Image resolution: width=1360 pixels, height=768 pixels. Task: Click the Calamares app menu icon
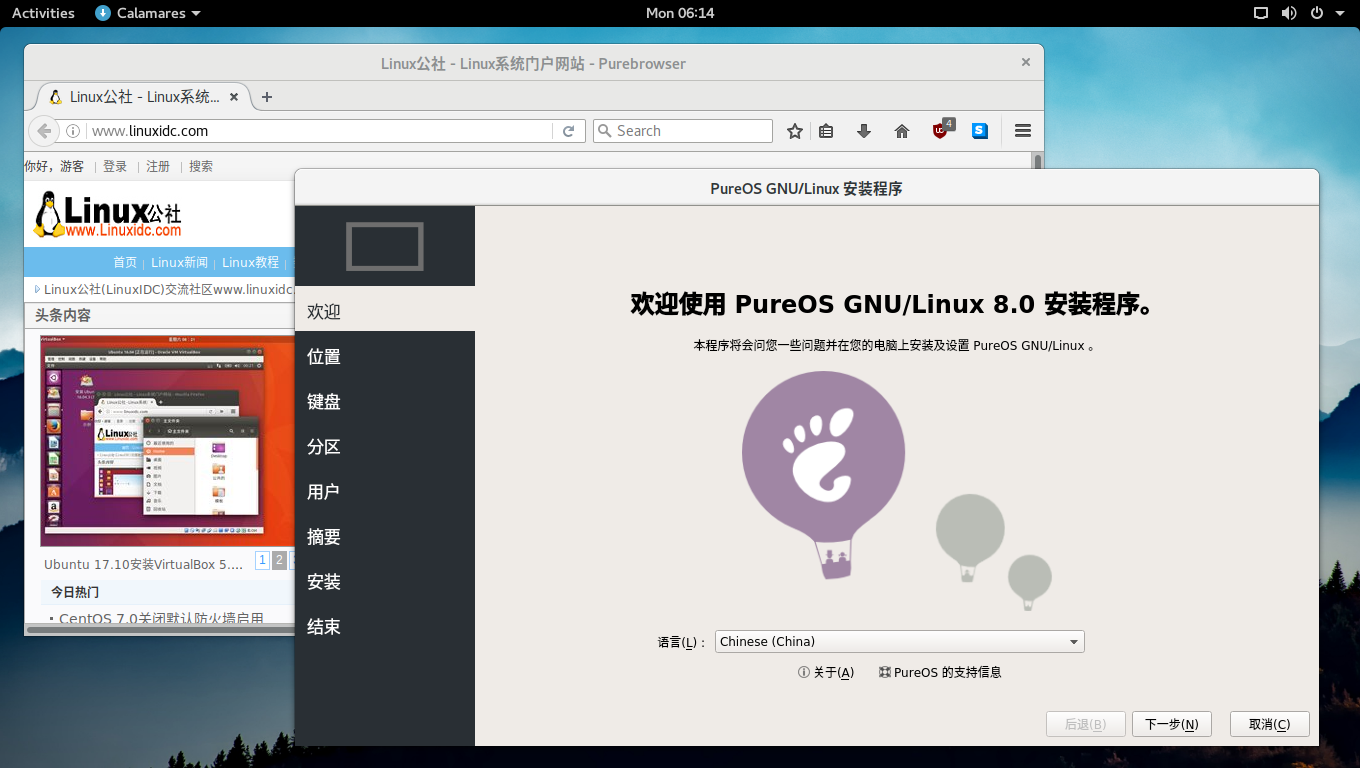click(103, 13)
